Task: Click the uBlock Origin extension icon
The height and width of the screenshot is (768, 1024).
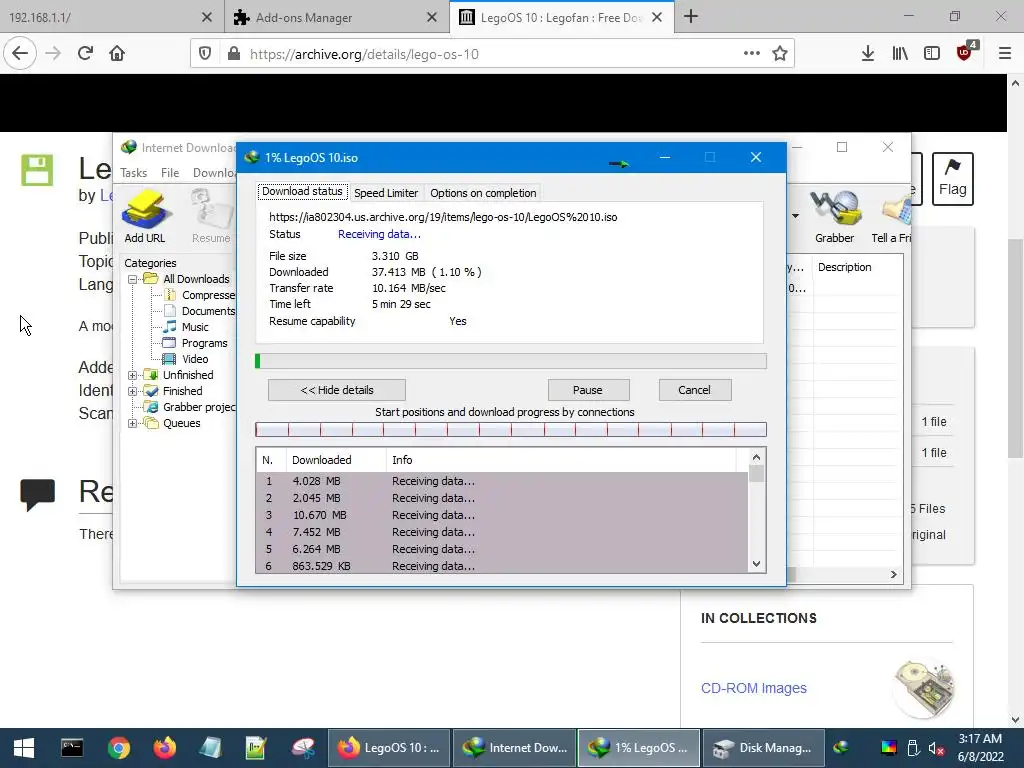Action: (x=966, y=52)
